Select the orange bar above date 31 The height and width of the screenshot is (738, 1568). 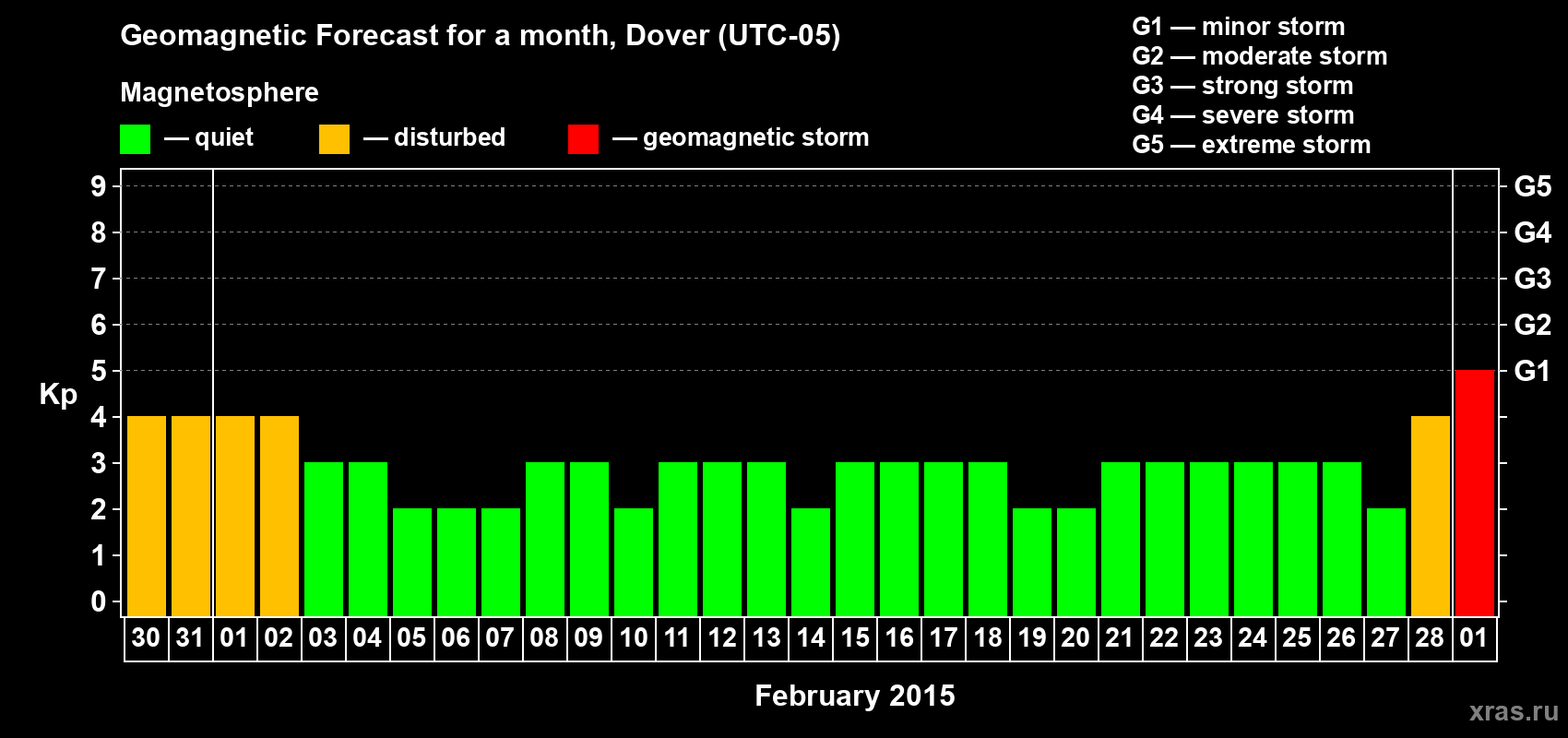pos(191,516)
